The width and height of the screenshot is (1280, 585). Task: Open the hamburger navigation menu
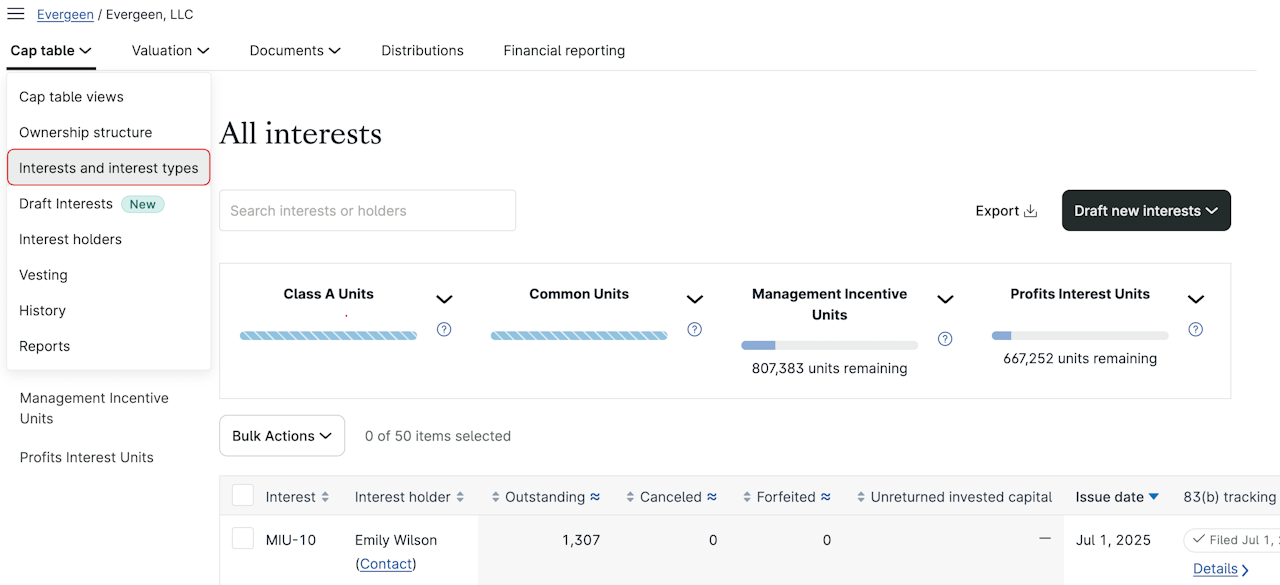16,14
